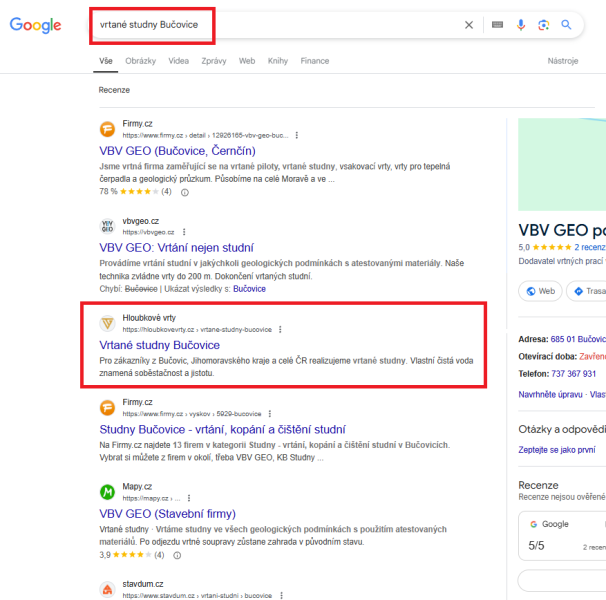The image size is (606, 600).
Task: Open VBV GEO (Bučovice, Černčín) link
Action: click(x=177, y=151)
